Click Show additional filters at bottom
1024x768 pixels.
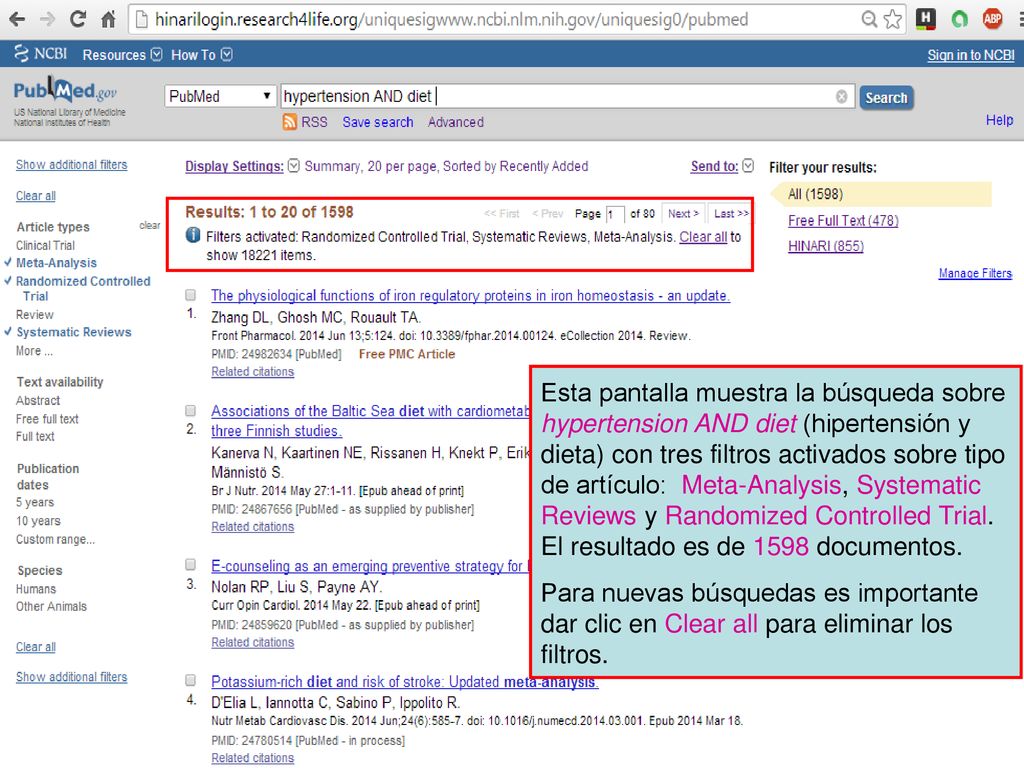(71, 677)
